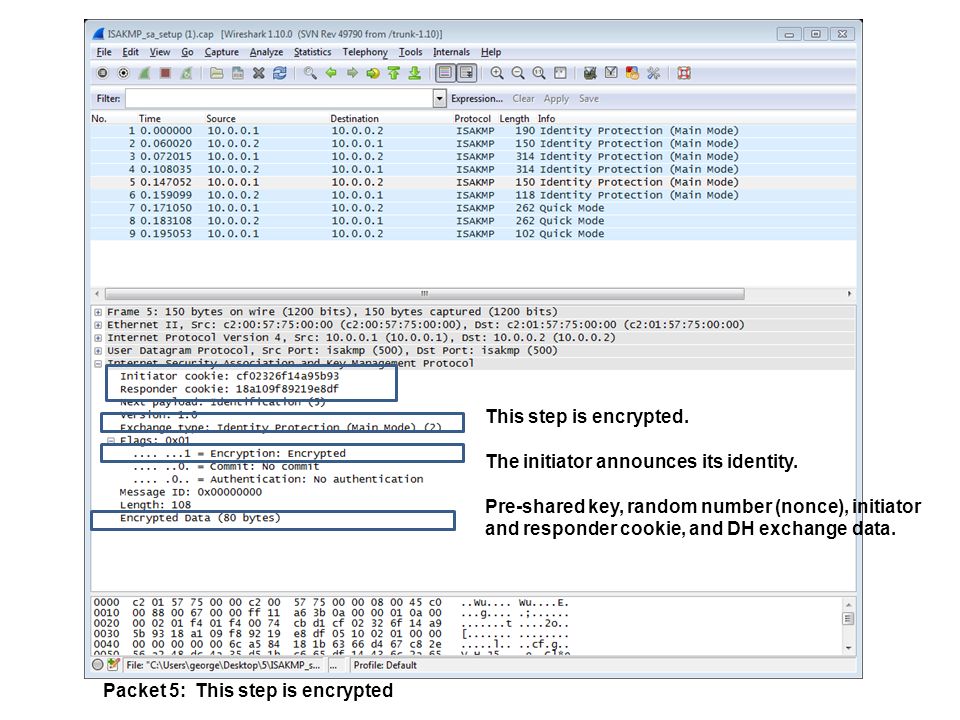Jump to the first packet

(x=394, y=73)
